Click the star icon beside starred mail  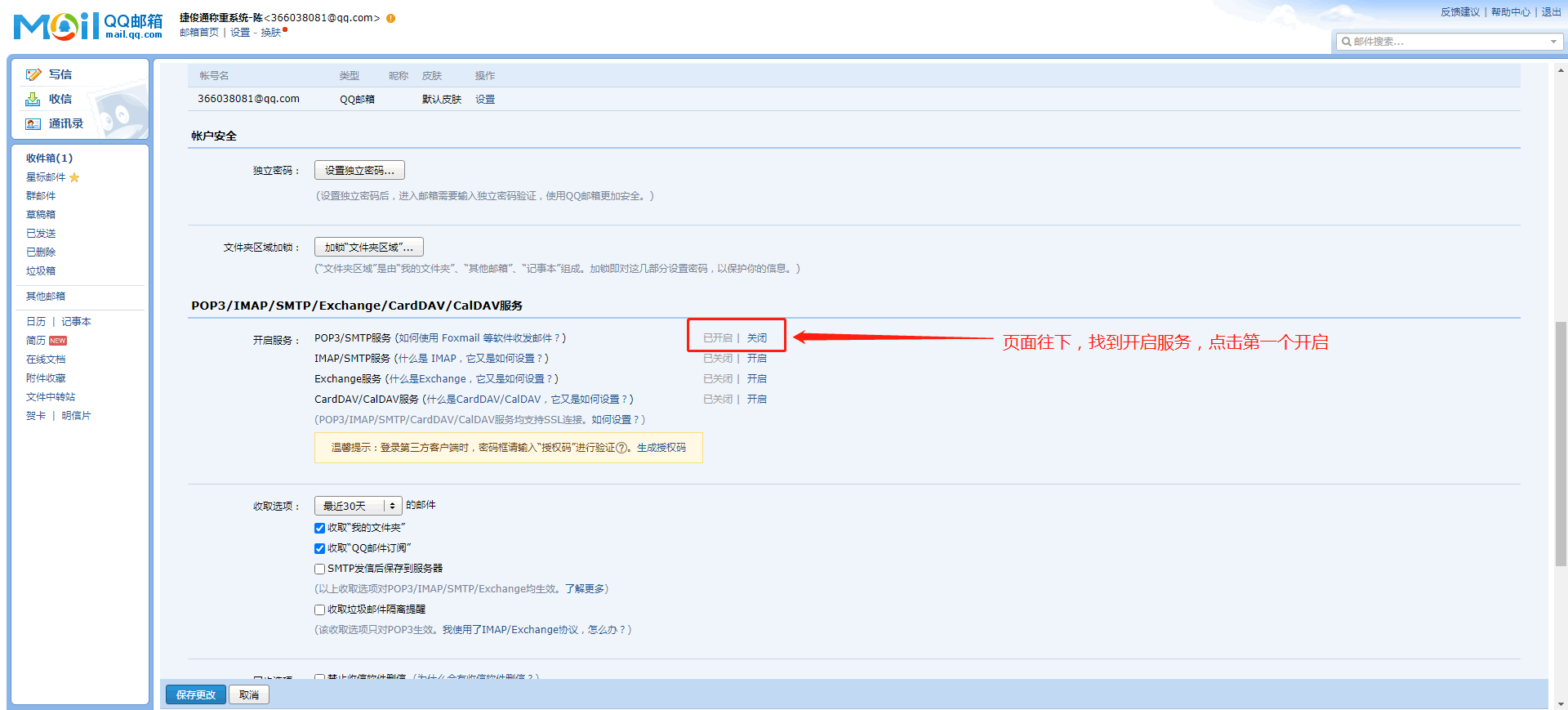[x=74, y=177]
